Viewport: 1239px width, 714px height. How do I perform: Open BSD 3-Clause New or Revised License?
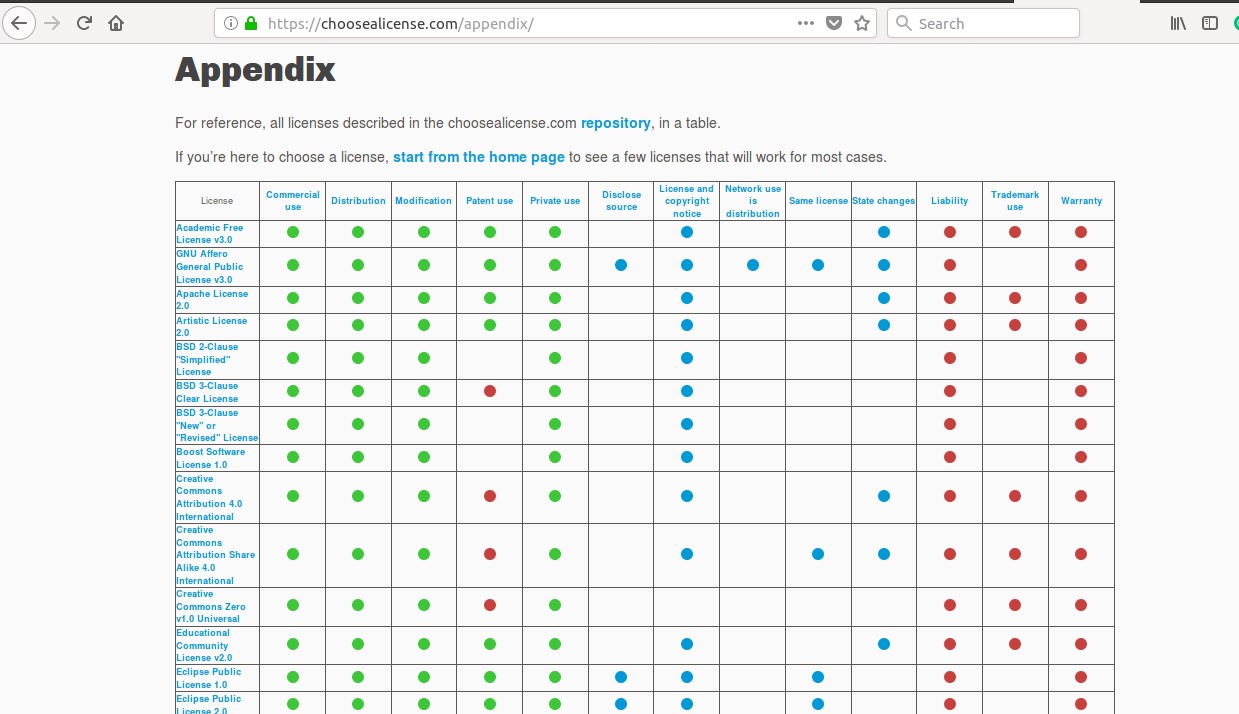(217, 425)
